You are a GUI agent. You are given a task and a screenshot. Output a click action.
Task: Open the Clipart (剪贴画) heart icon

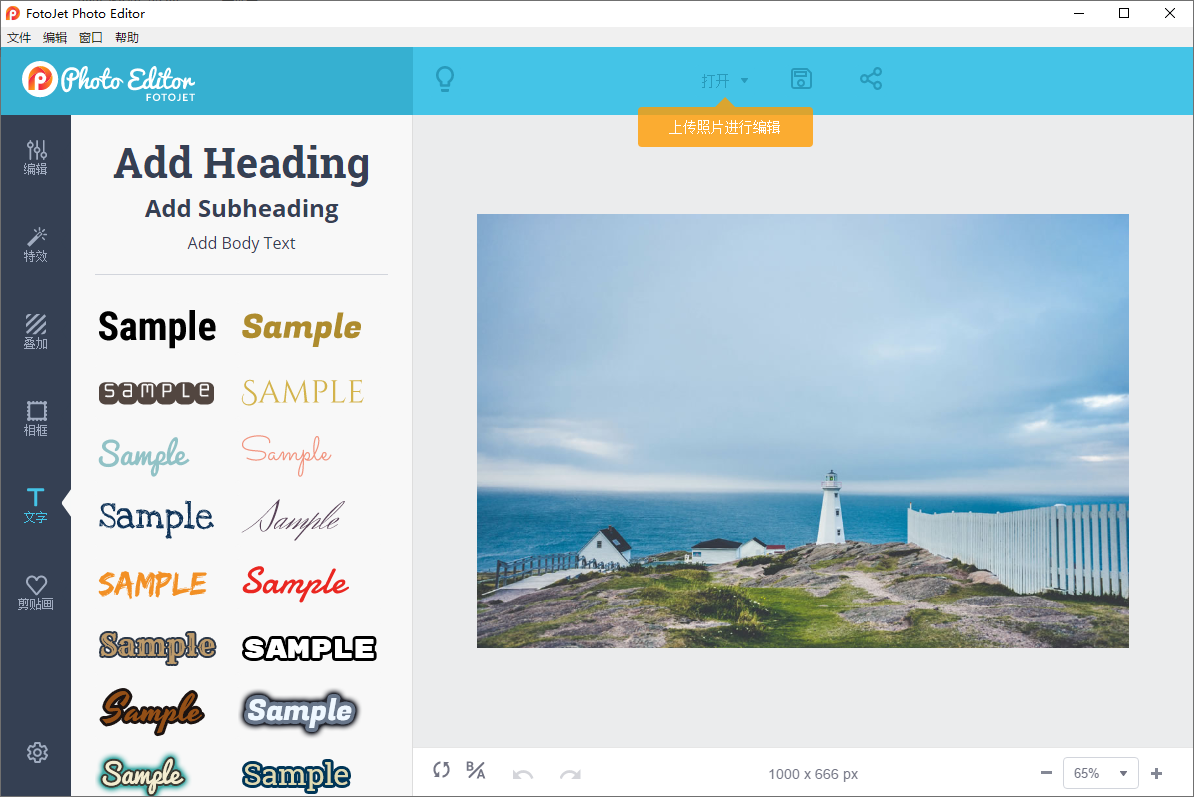click(x=36, y=592)
